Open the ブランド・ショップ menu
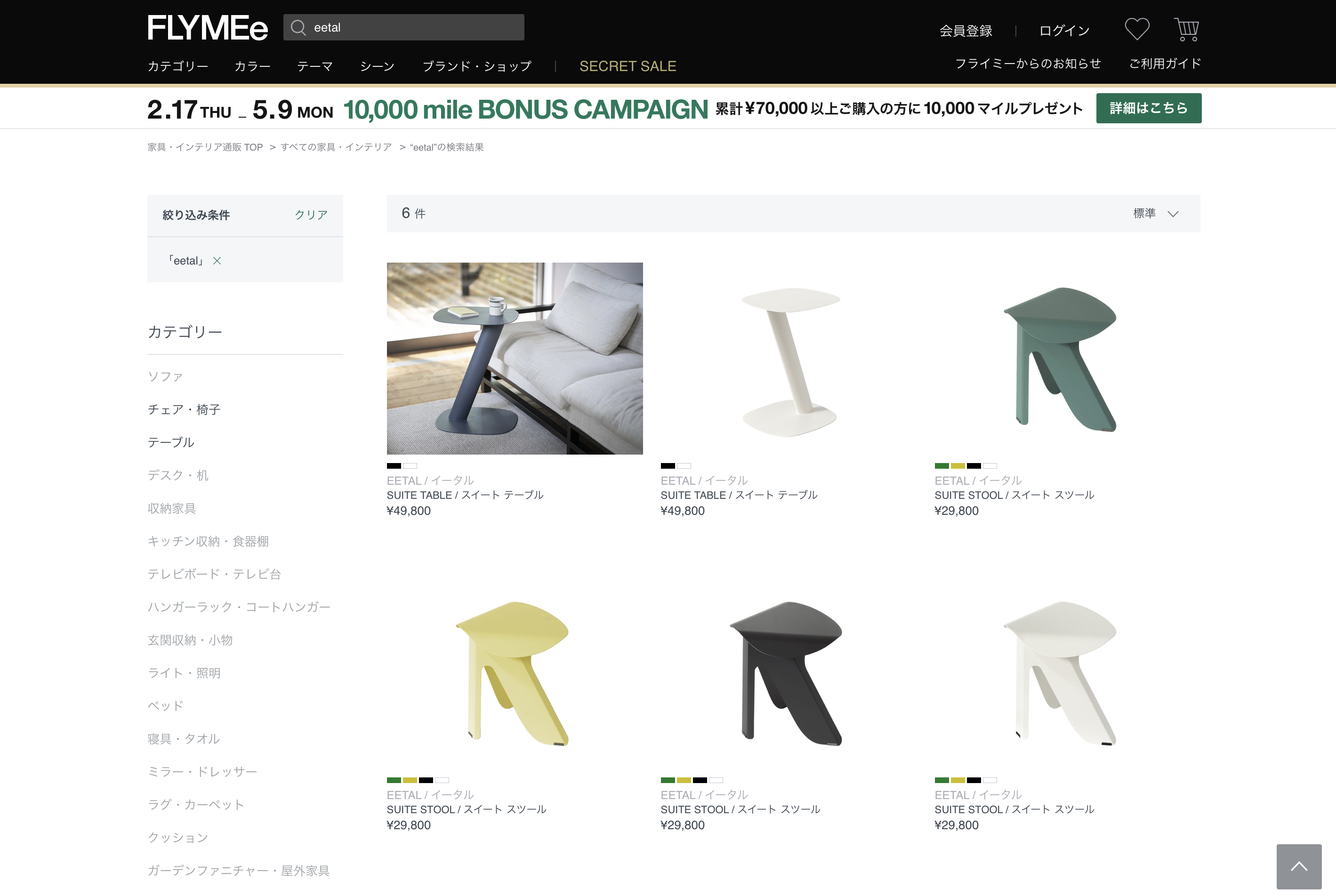 pos(477,66)
